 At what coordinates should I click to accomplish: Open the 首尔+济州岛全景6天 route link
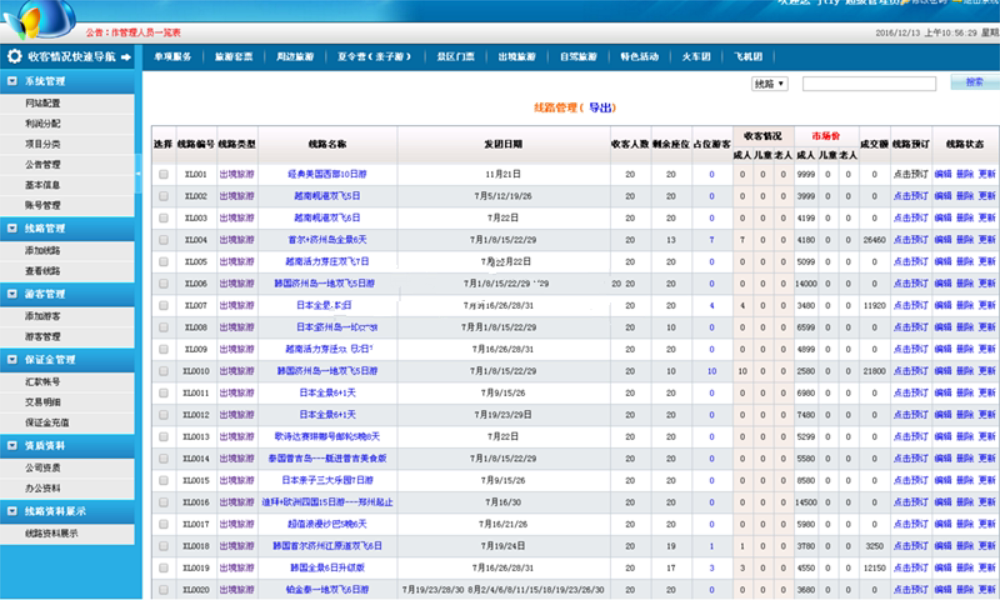(327, 240)
